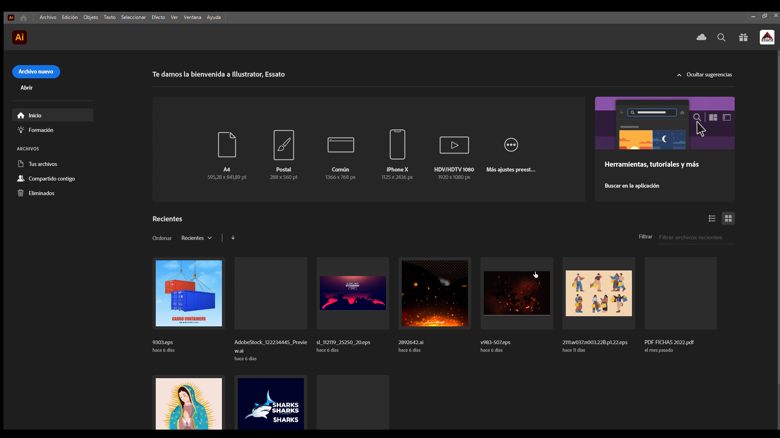This screenshot has height=438, width=780.
Task: Click the Archivo nuevo button
Action: (36, 71)
